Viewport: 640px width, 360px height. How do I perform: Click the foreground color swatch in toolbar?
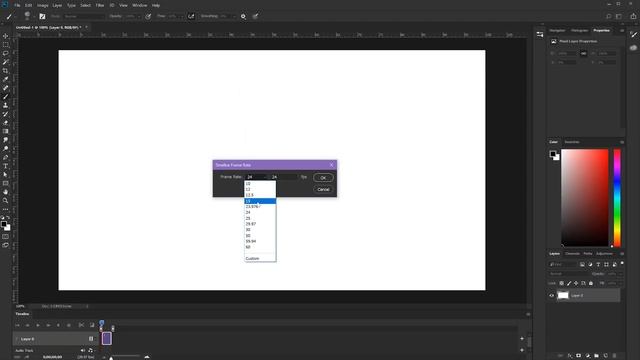tap(4, 224)
